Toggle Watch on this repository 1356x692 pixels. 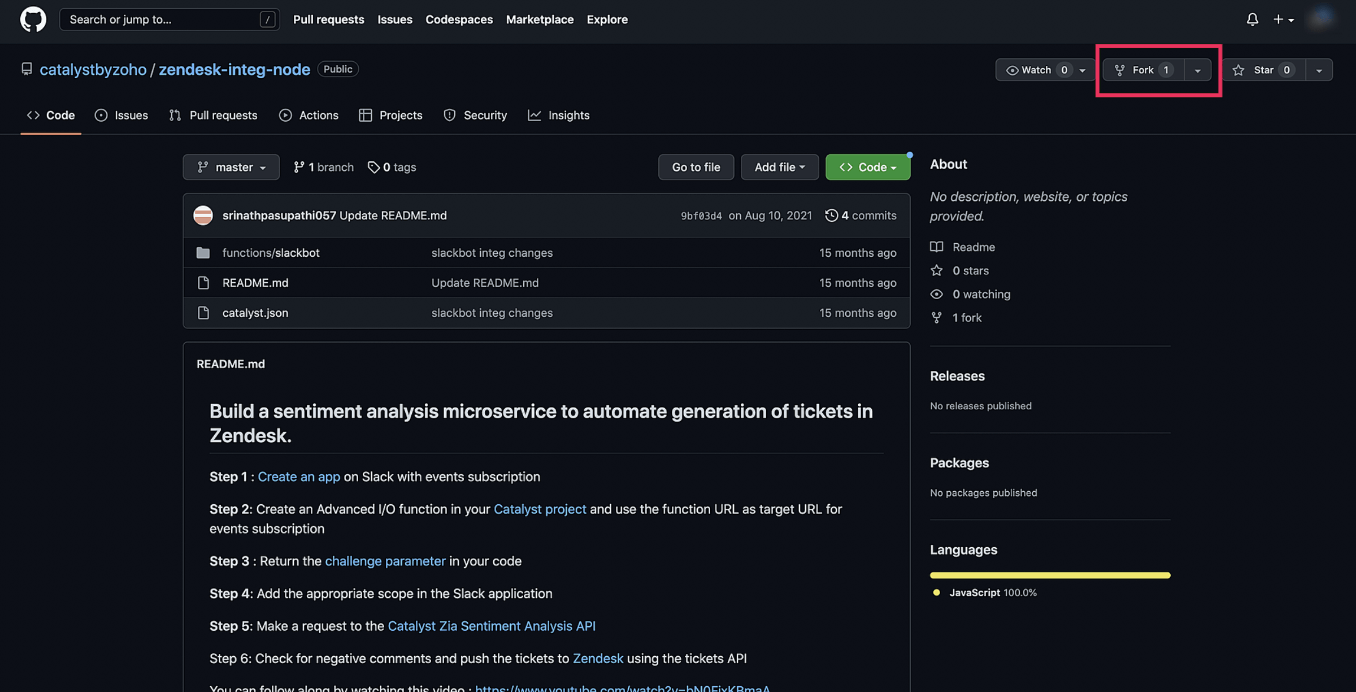[x=1034, y=70]
